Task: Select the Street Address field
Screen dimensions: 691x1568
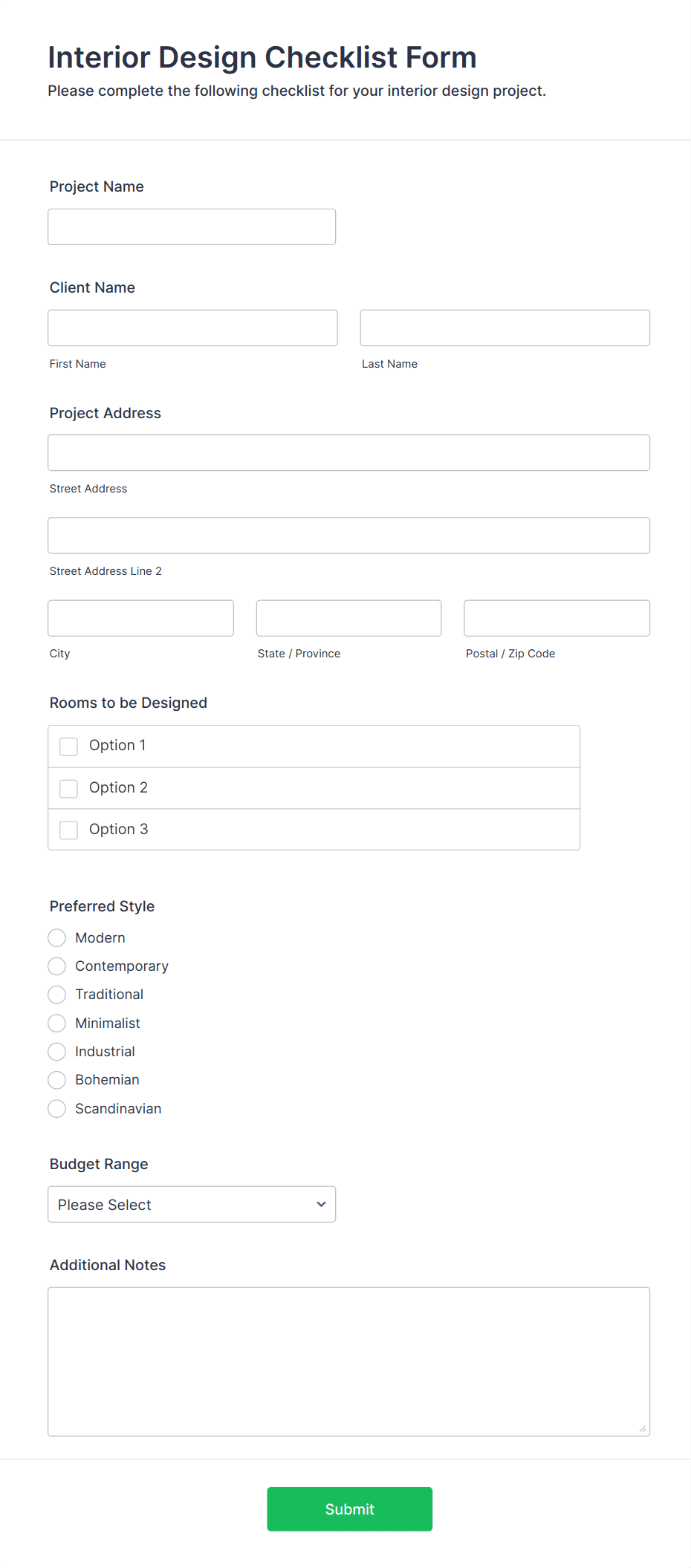Action: click(348, 452)
